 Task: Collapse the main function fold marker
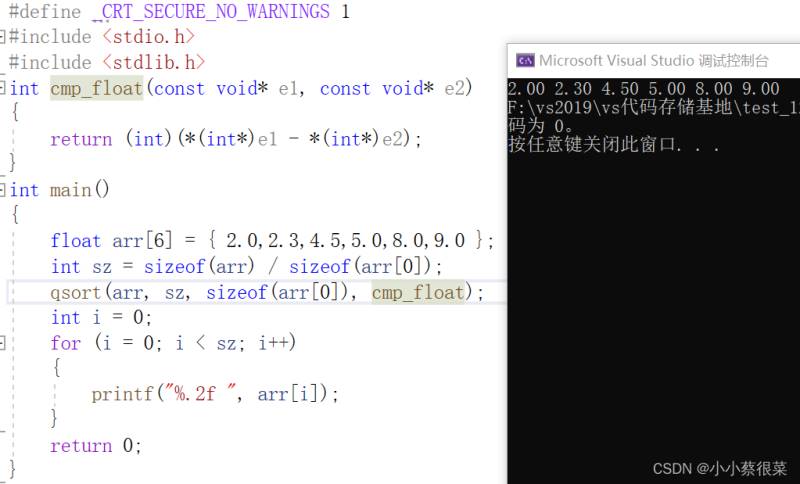tap(3, 190)
